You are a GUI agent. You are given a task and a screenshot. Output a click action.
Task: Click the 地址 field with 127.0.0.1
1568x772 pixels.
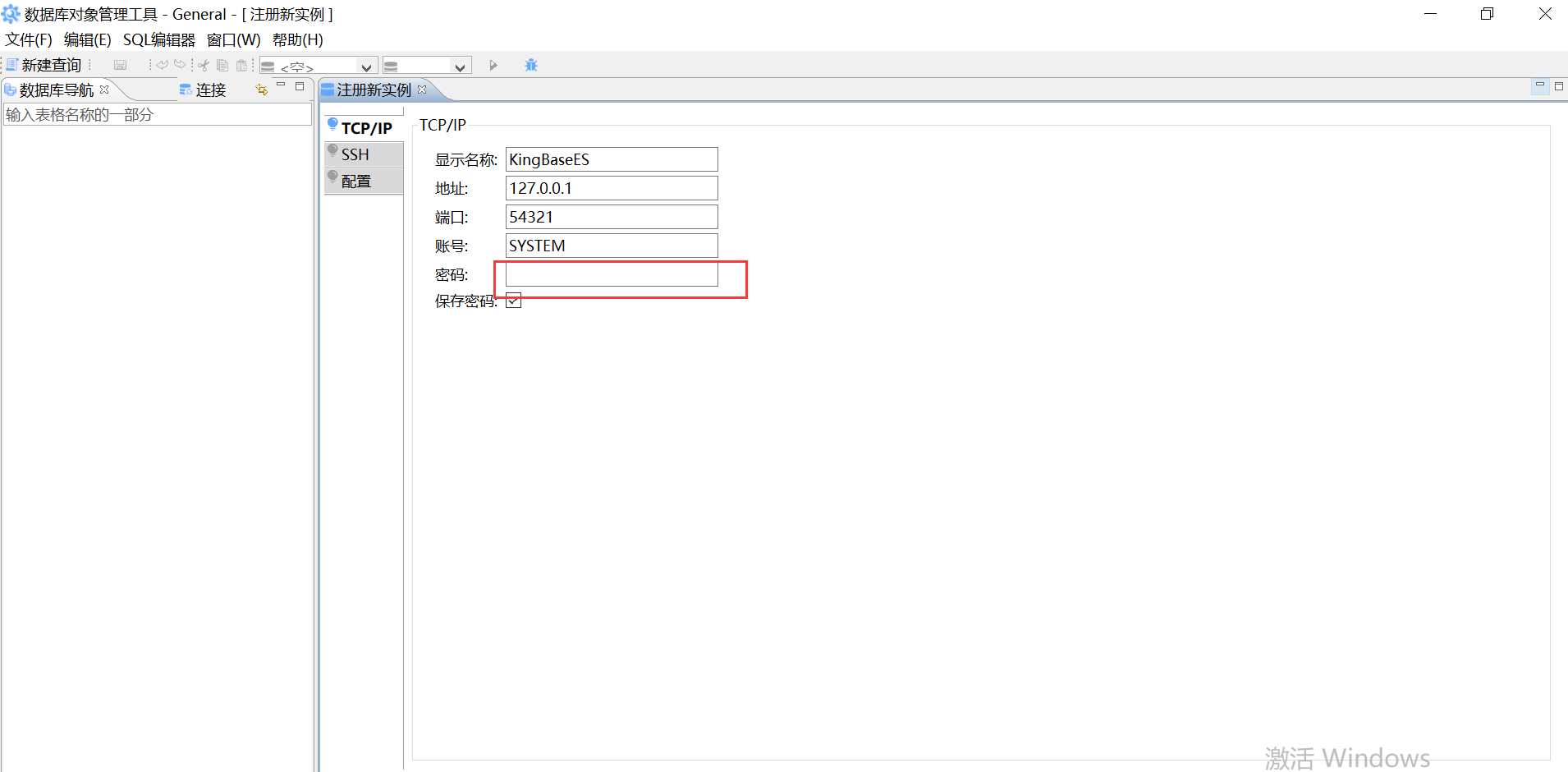coord(612,188)
